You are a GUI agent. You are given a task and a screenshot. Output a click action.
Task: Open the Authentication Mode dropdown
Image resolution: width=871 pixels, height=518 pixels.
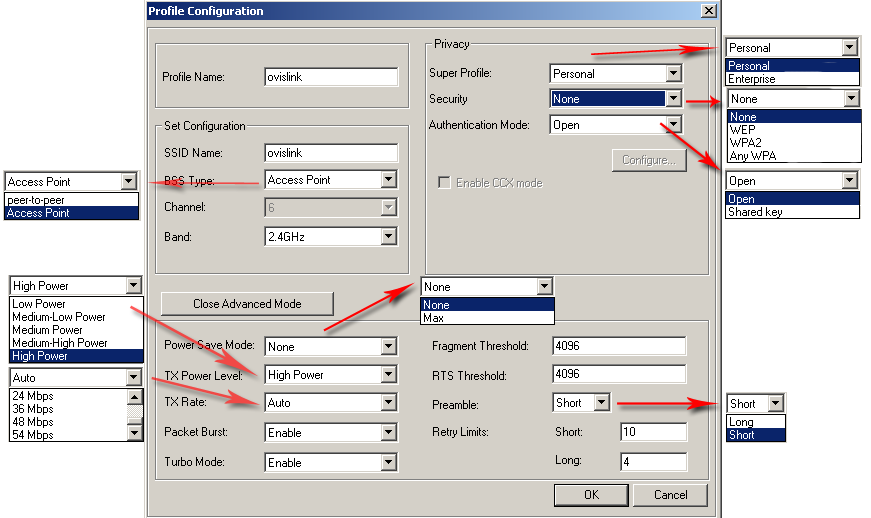click(x=674, y=125)
